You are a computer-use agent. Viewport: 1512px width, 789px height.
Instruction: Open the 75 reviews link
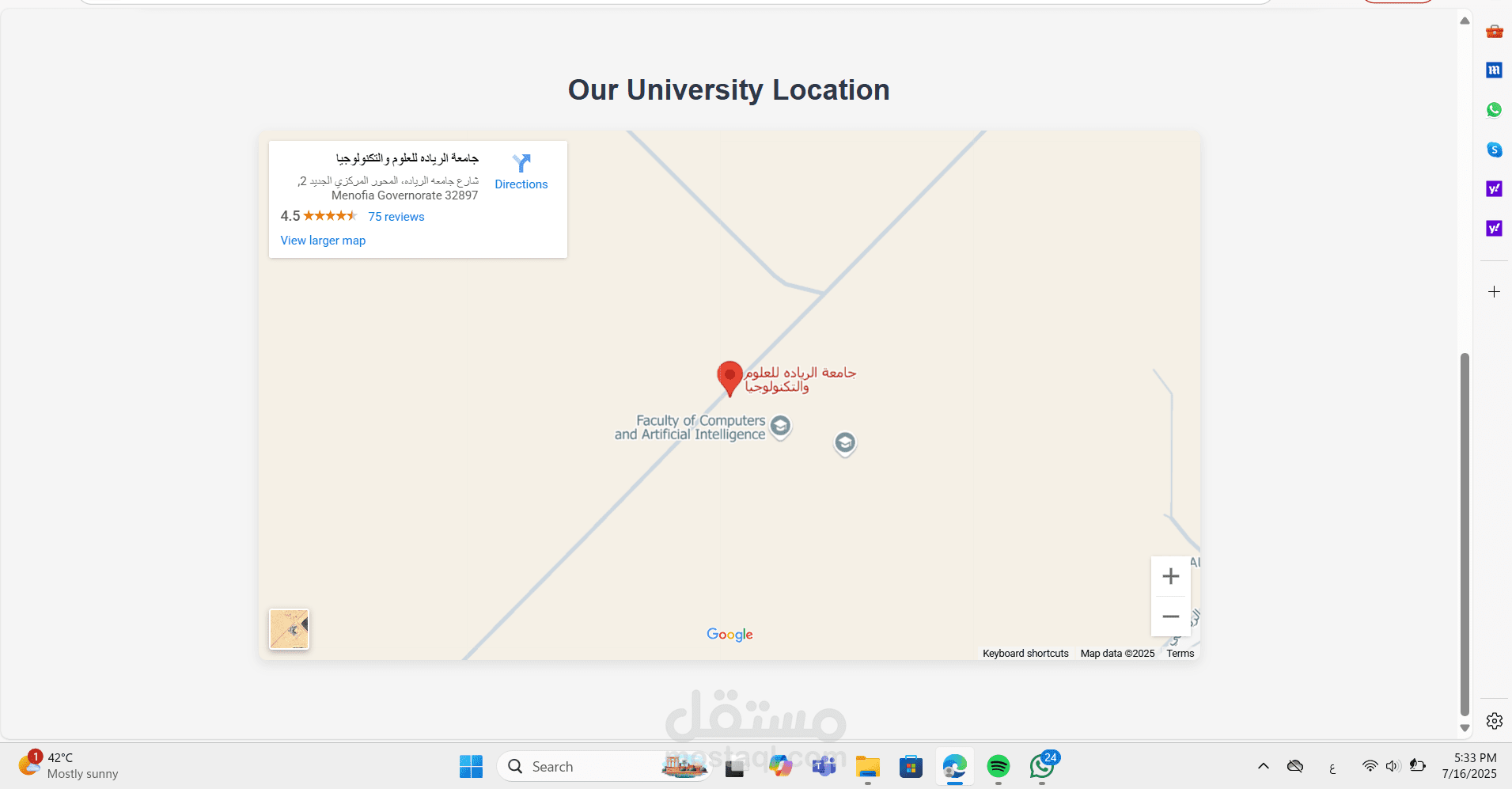(396, 217)
